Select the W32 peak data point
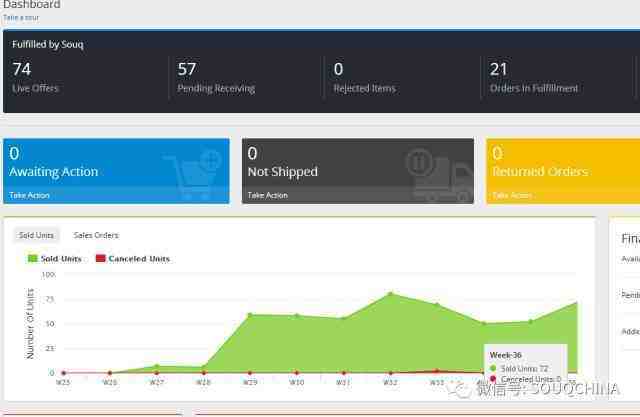The image size is (640, 417). click(391, 293)
